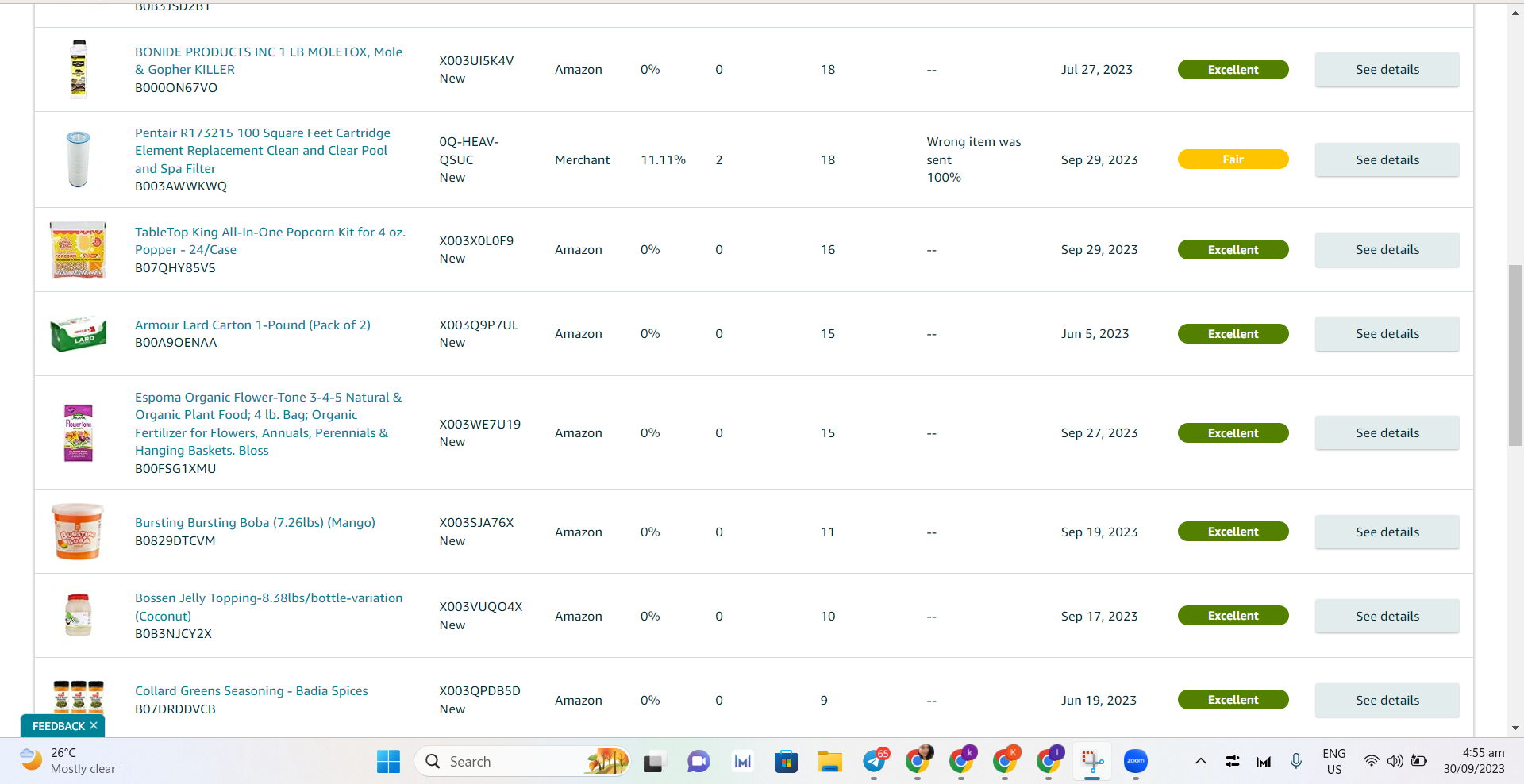Click the Armour Lard carton thumbnail

pos(78,334)
